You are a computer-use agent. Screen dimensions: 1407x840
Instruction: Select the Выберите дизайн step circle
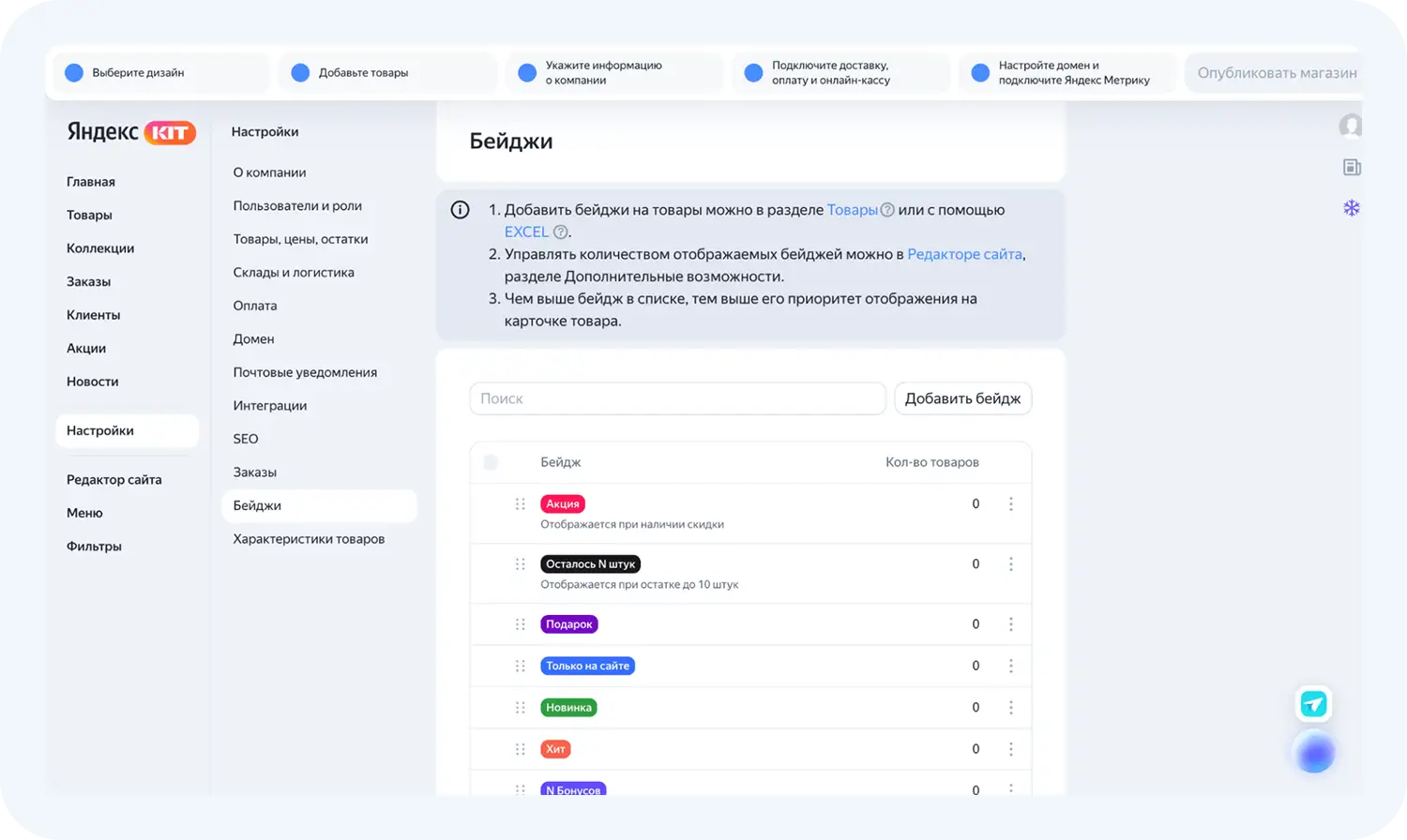pos(74,73)
